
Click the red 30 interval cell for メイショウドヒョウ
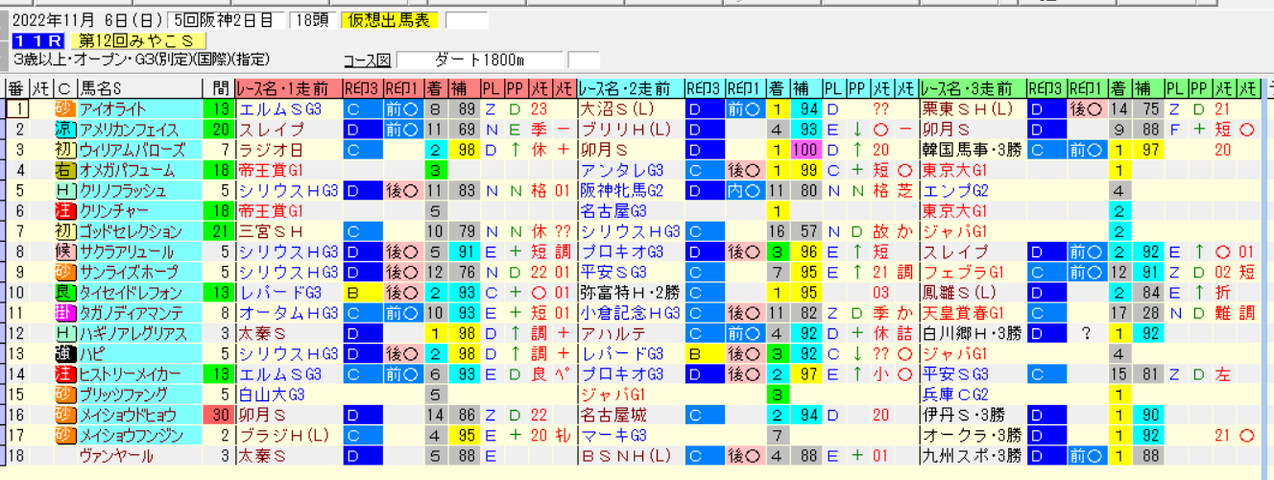pos(219,415)
